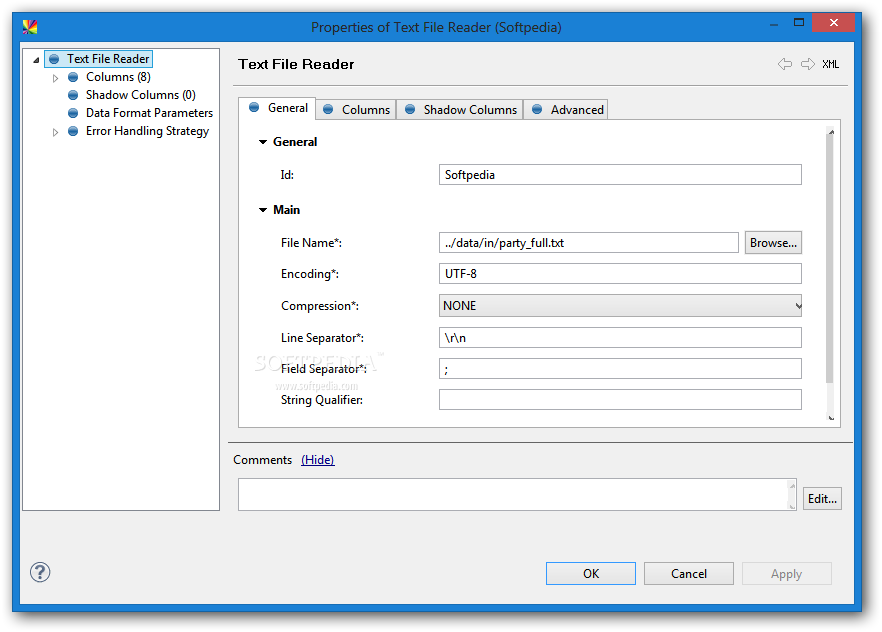Confirm with the OK button
This screenshot has height=632, width=882.
pyautogui.click(x=591, y=574)
